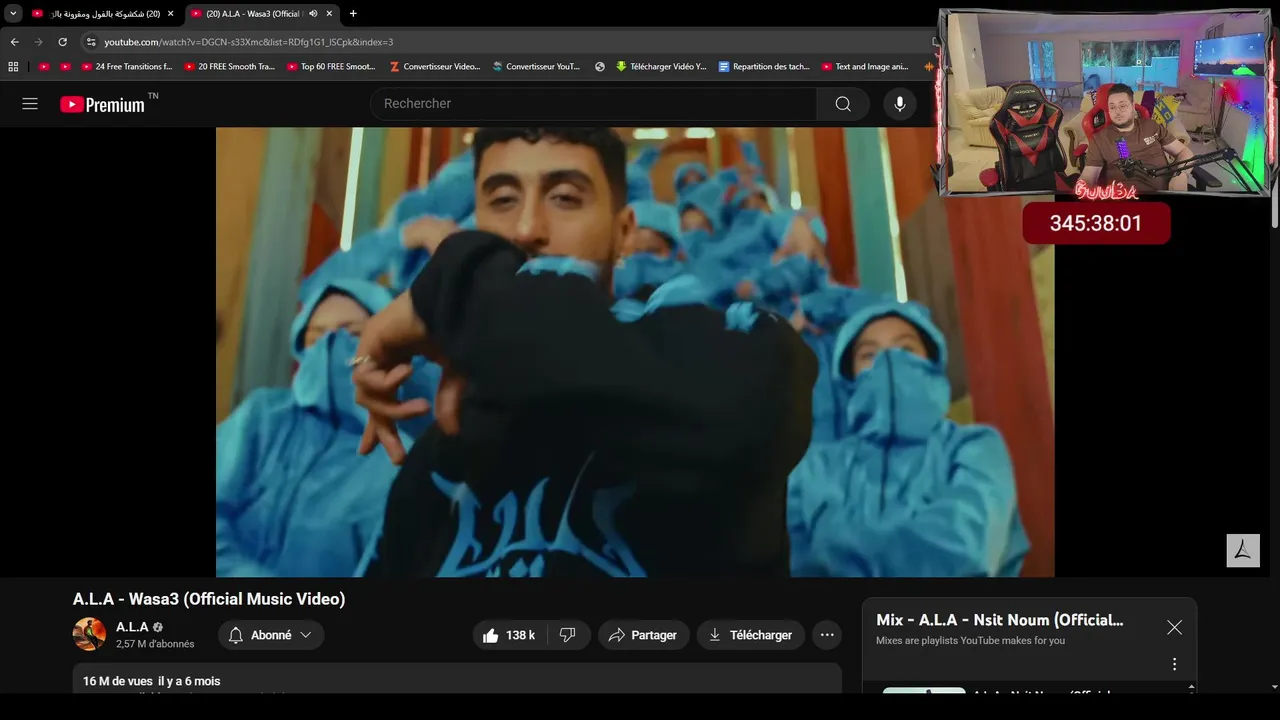This screenshot has height=720, width=1280.
Task: Close the Arabic-titled first tab
Action: click(170, 14)
